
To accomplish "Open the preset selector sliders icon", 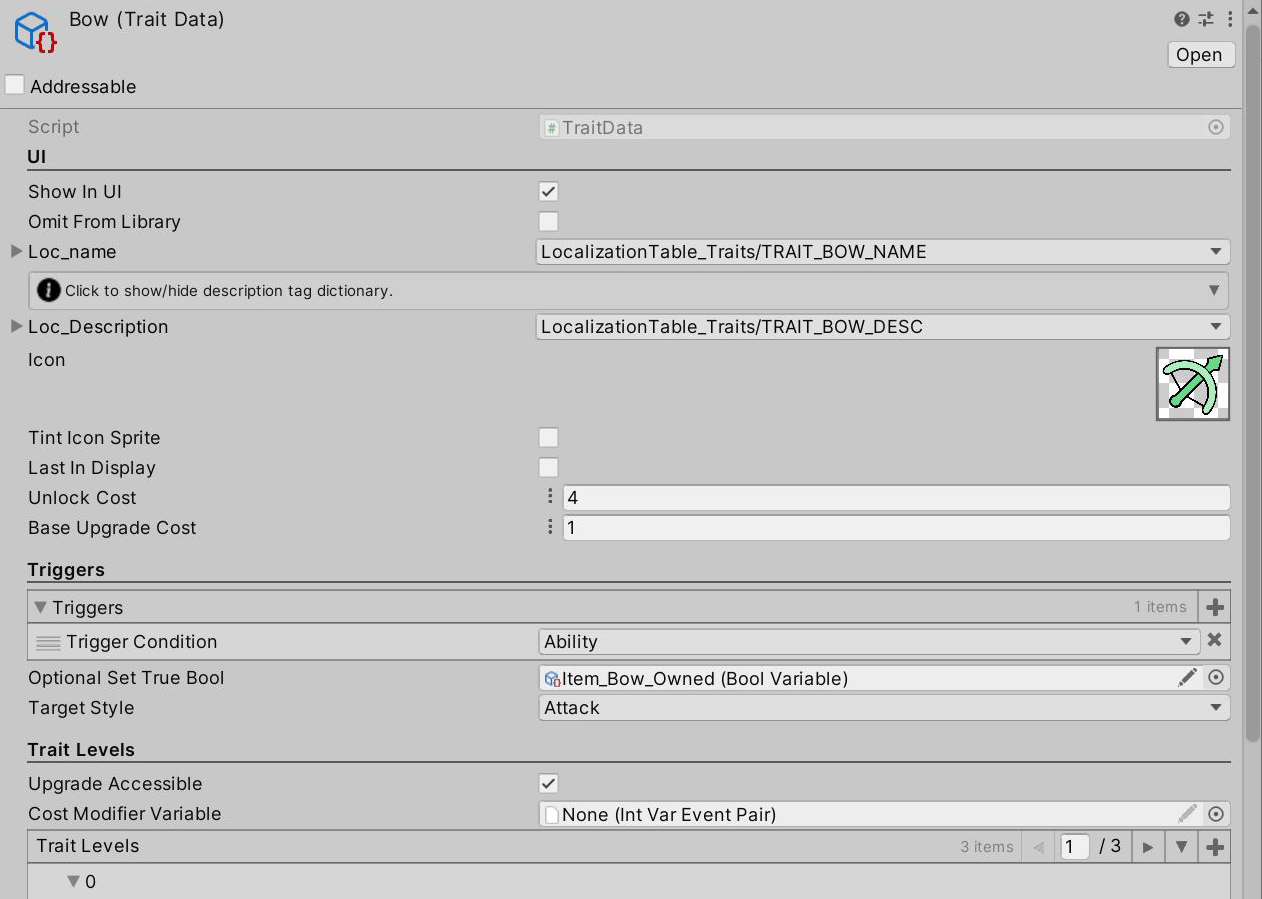I will point(1206,19).
